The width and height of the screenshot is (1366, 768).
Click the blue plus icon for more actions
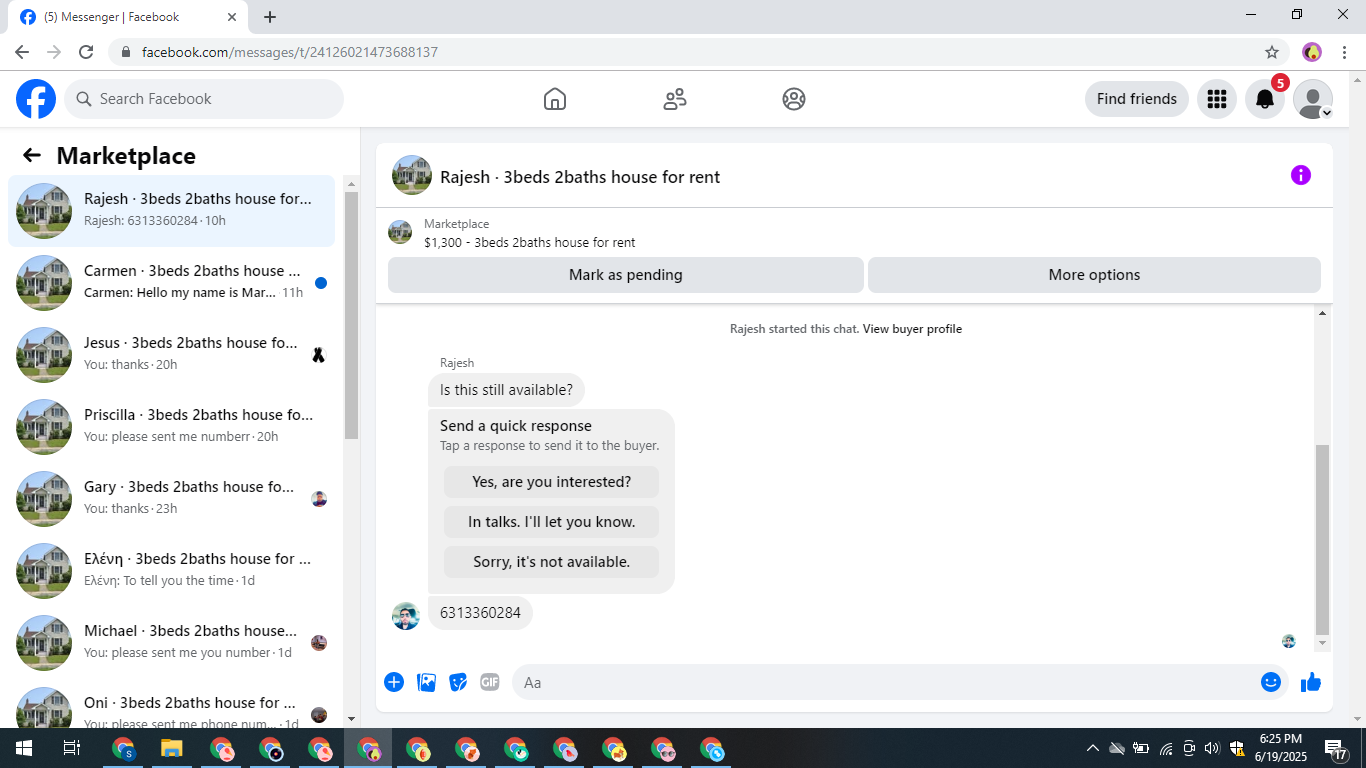tap(394, 682)
